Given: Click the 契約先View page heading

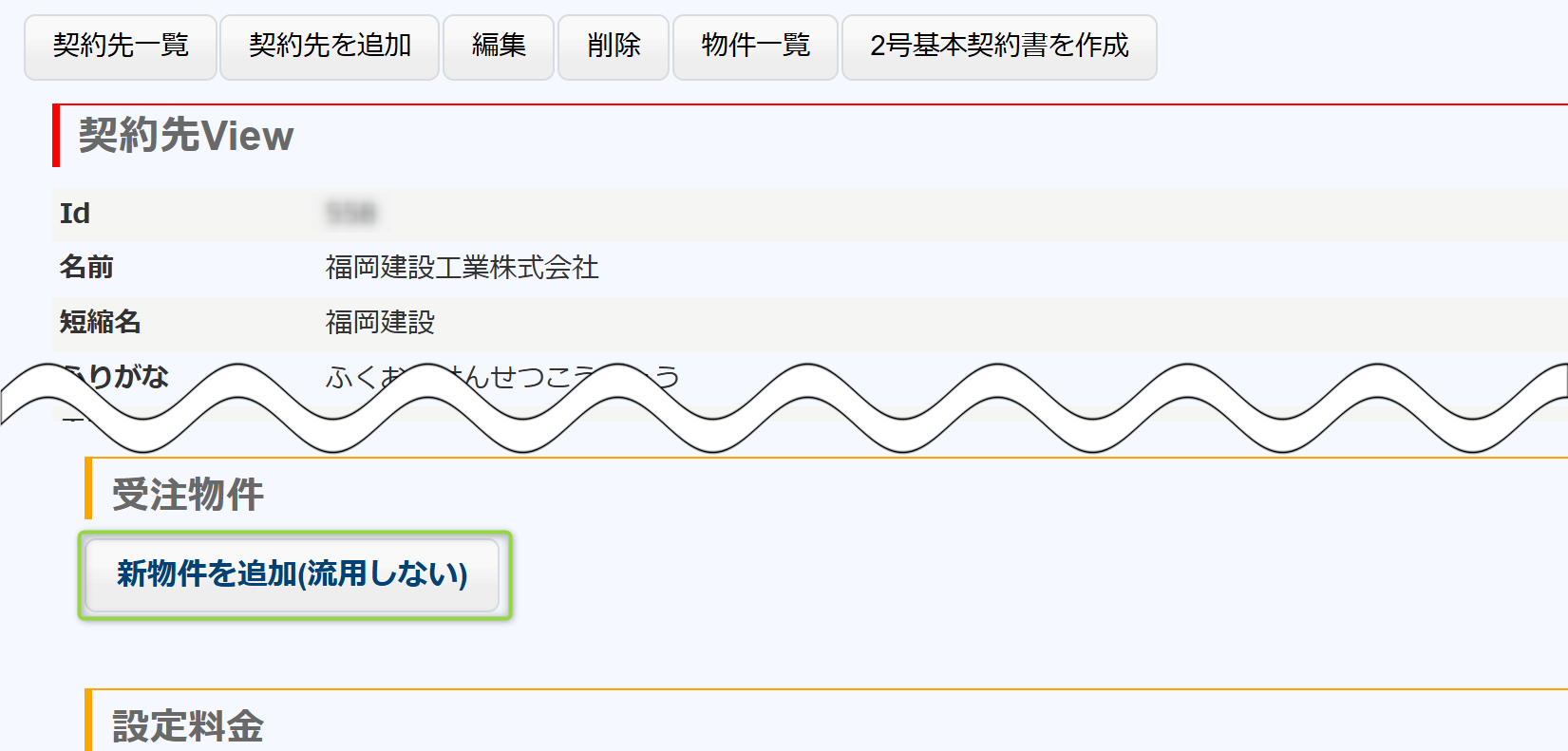Looking at the screenshot, I should (x=186, y=136).
